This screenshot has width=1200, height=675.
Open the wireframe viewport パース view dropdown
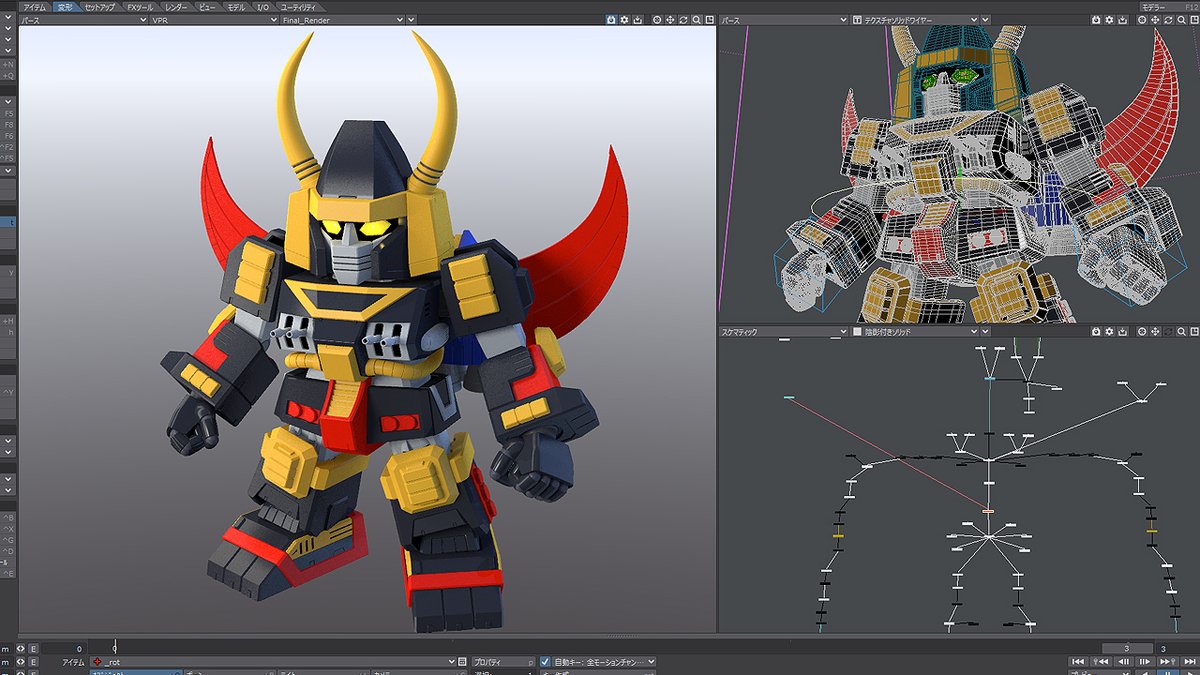tap(783, 19)
